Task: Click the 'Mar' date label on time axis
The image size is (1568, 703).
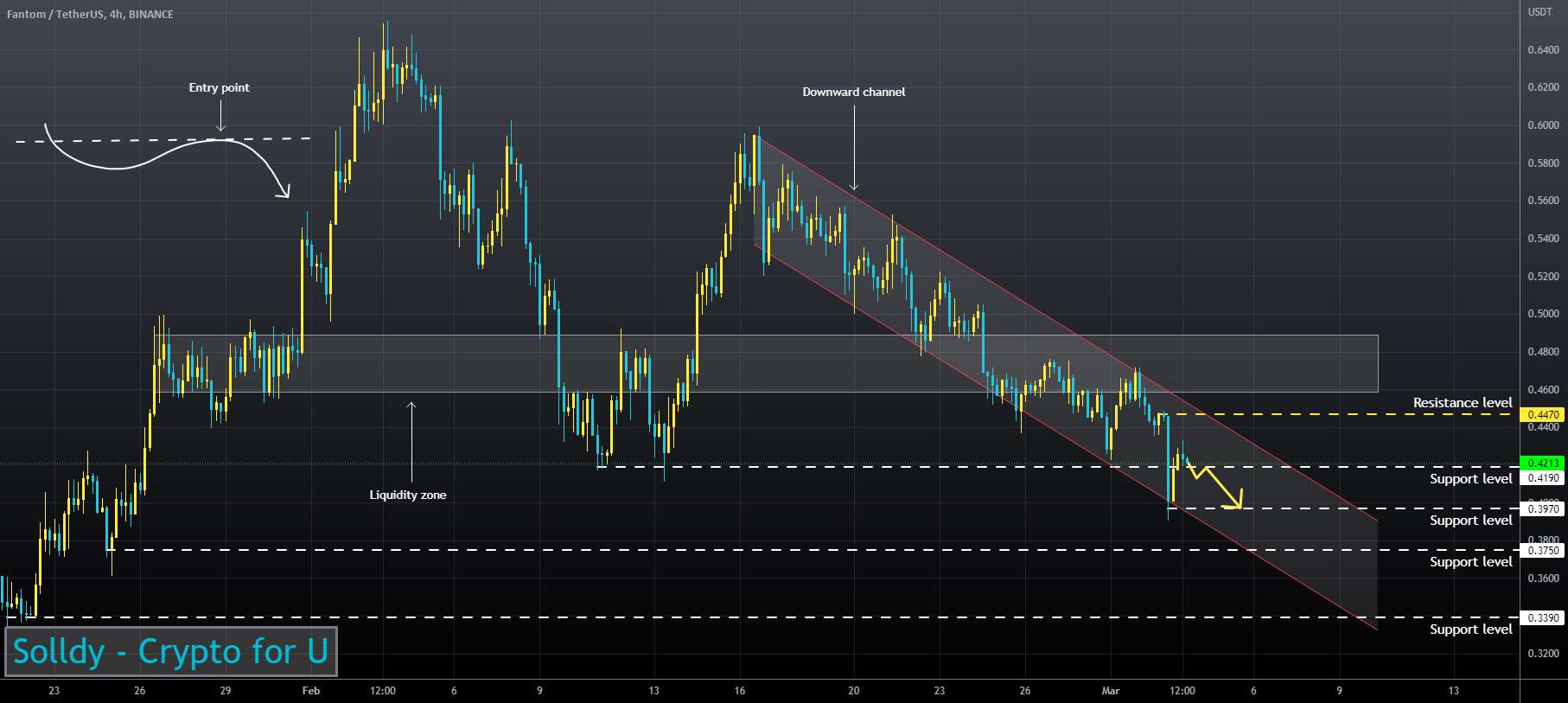Action: click(x=1111, y=690)
